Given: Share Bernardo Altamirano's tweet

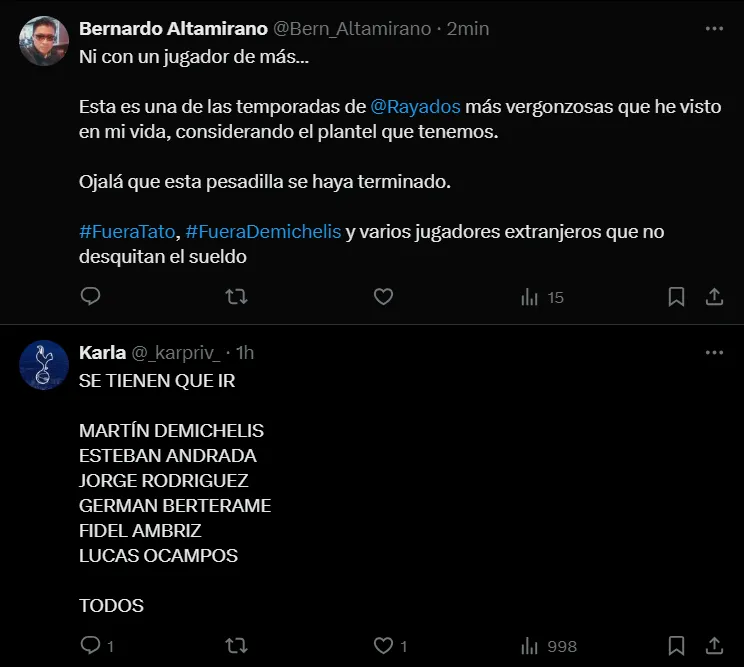Looking at the screenshot, I should pyautogui.click(x=715, y=297).
